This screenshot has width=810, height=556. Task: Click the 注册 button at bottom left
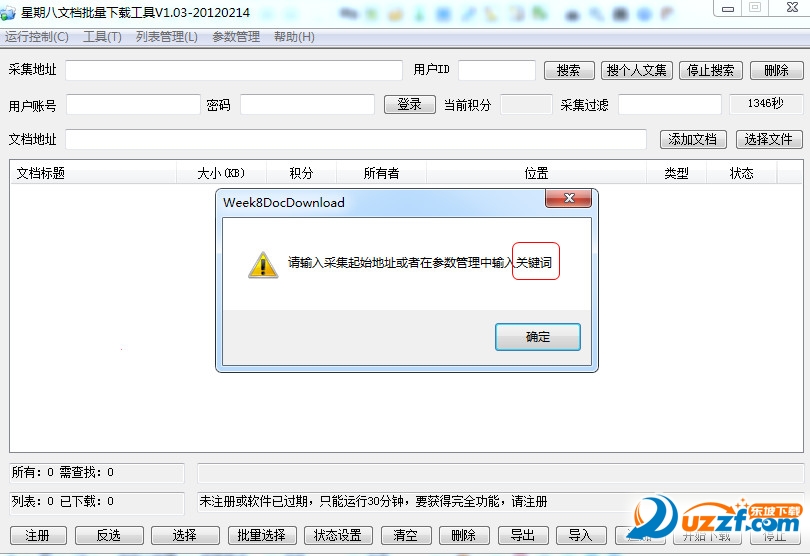38,535
